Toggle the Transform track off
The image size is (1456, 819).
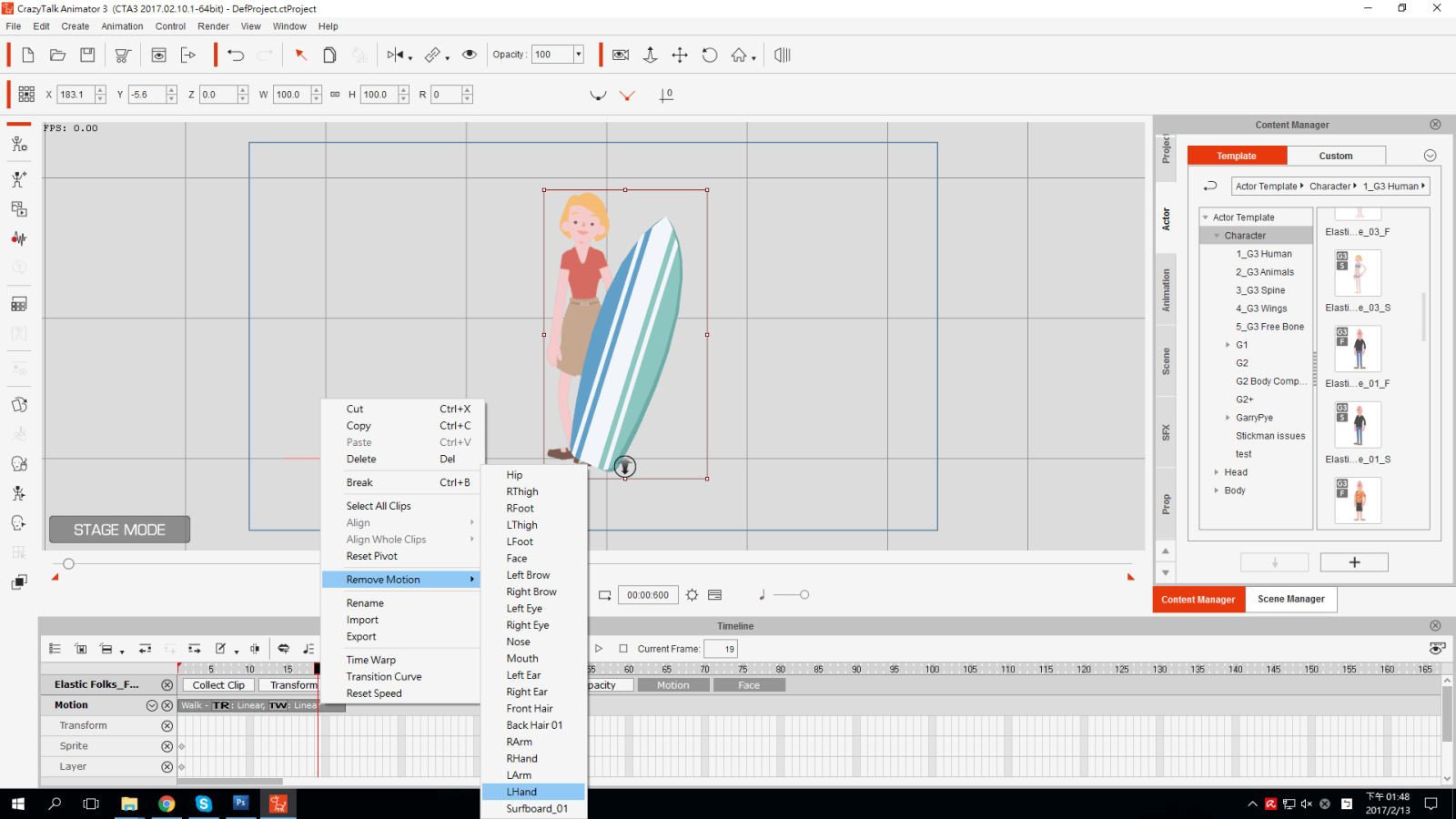[x=167, y=726]
